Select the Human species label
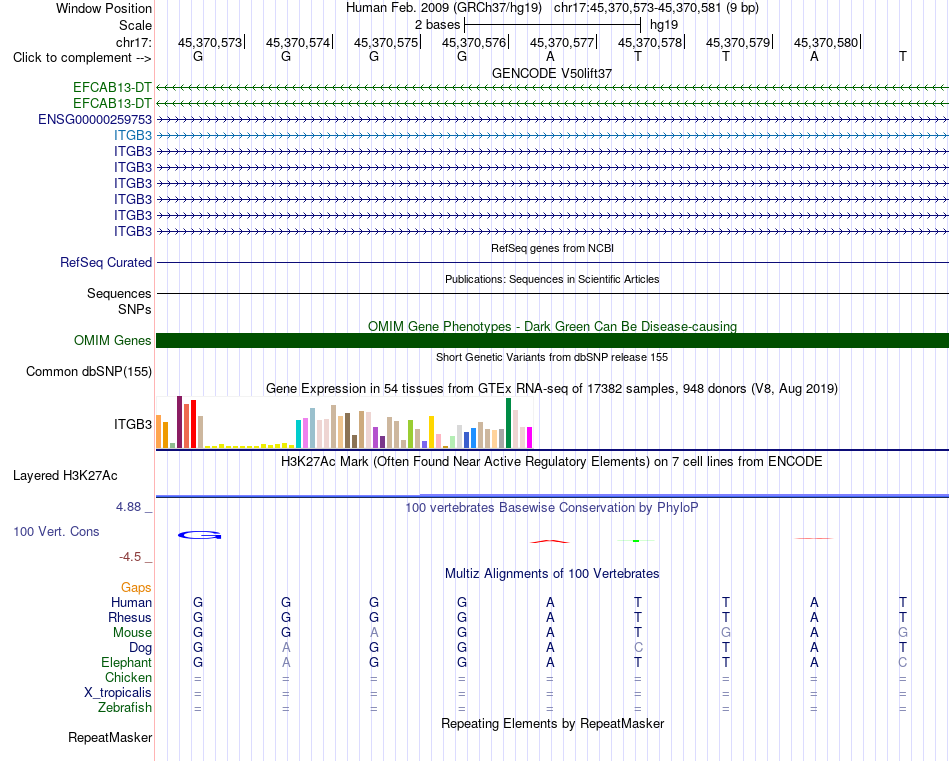Image resolution: width=950 pixels, height=761 pixels. pyautogui.click(x=131, y=602)
